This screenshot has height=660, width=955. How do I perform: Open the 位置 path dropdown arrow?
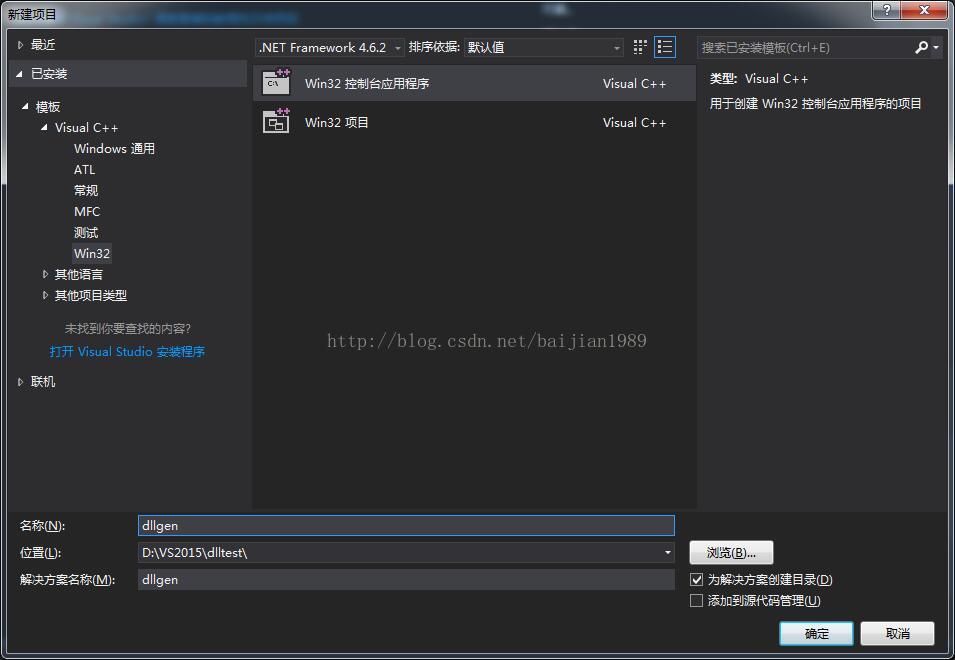[x=668, y=553]
